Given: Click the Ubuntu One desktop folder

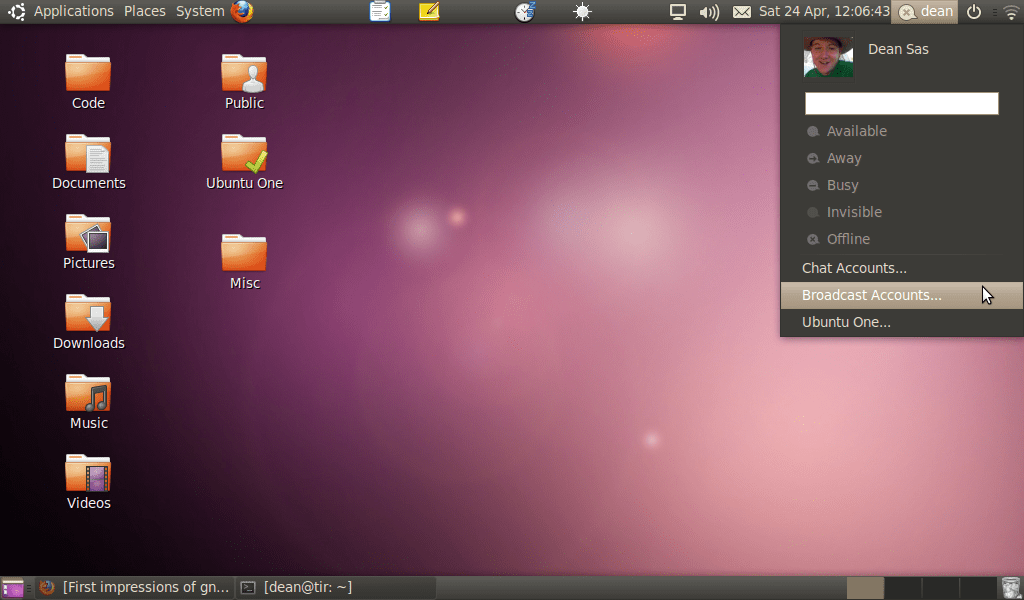Looking at the screenshot, I should point(244,162).
